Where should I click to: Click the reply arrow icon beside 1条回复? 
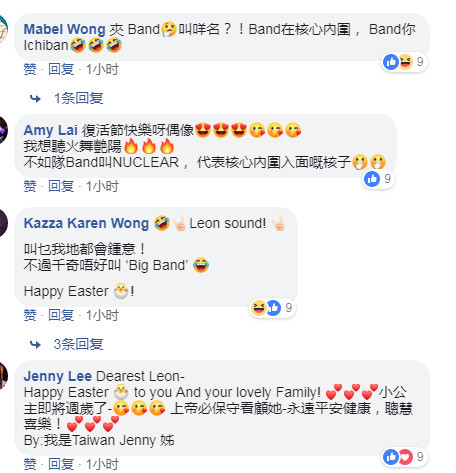tap(35, 98)
